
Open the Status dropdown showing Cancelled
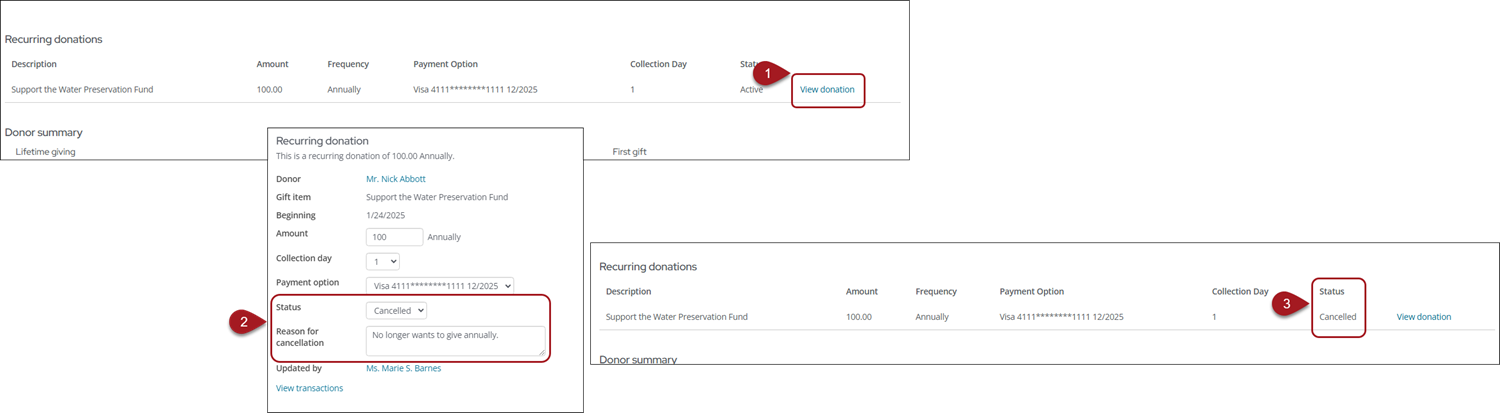click(x=396, y=311)
